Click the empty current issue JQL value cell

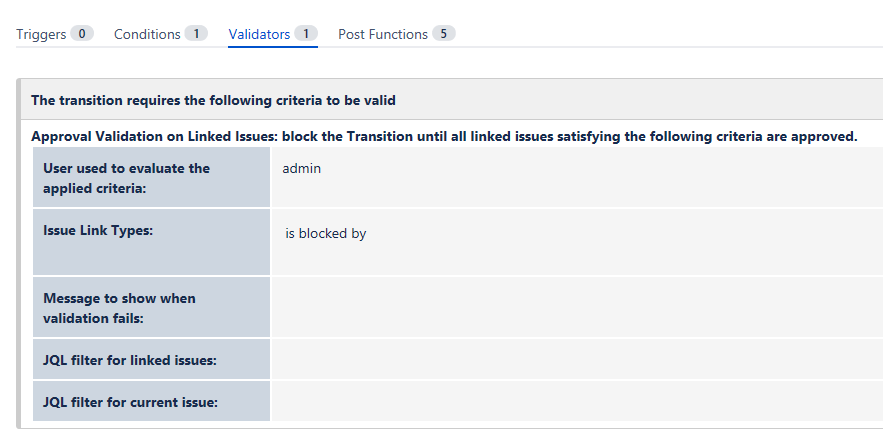(575, 402)
